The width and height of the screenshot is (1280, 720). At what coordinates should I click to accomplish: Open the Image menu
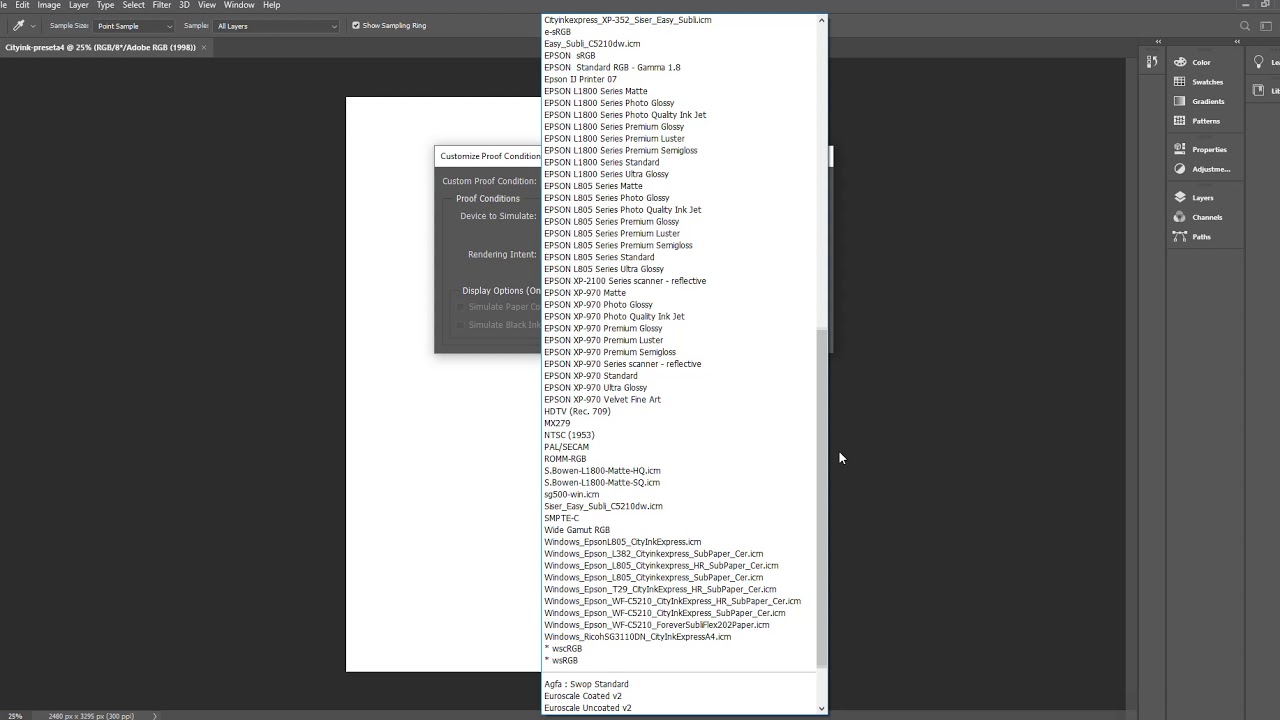[49, 5]
